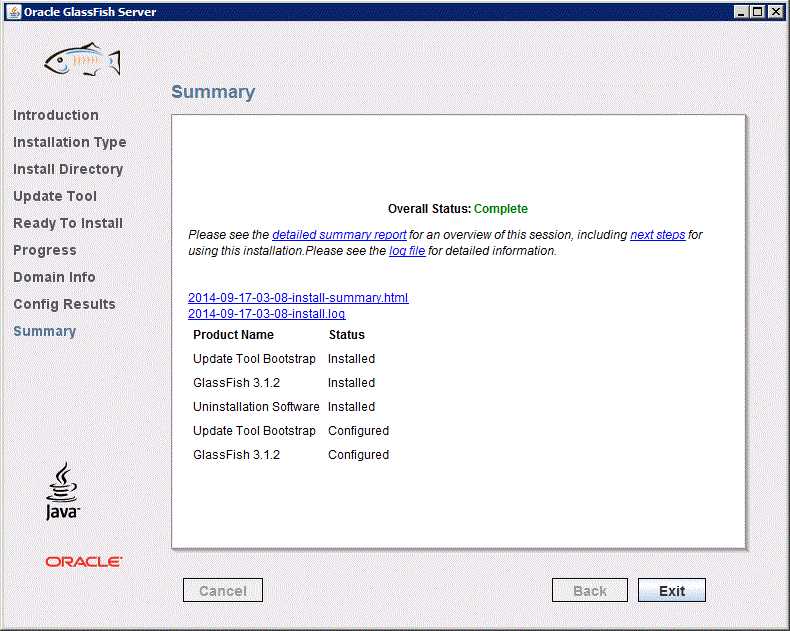Open the log file link
This screenshot has height=631, width=790.
click(407, 251)
